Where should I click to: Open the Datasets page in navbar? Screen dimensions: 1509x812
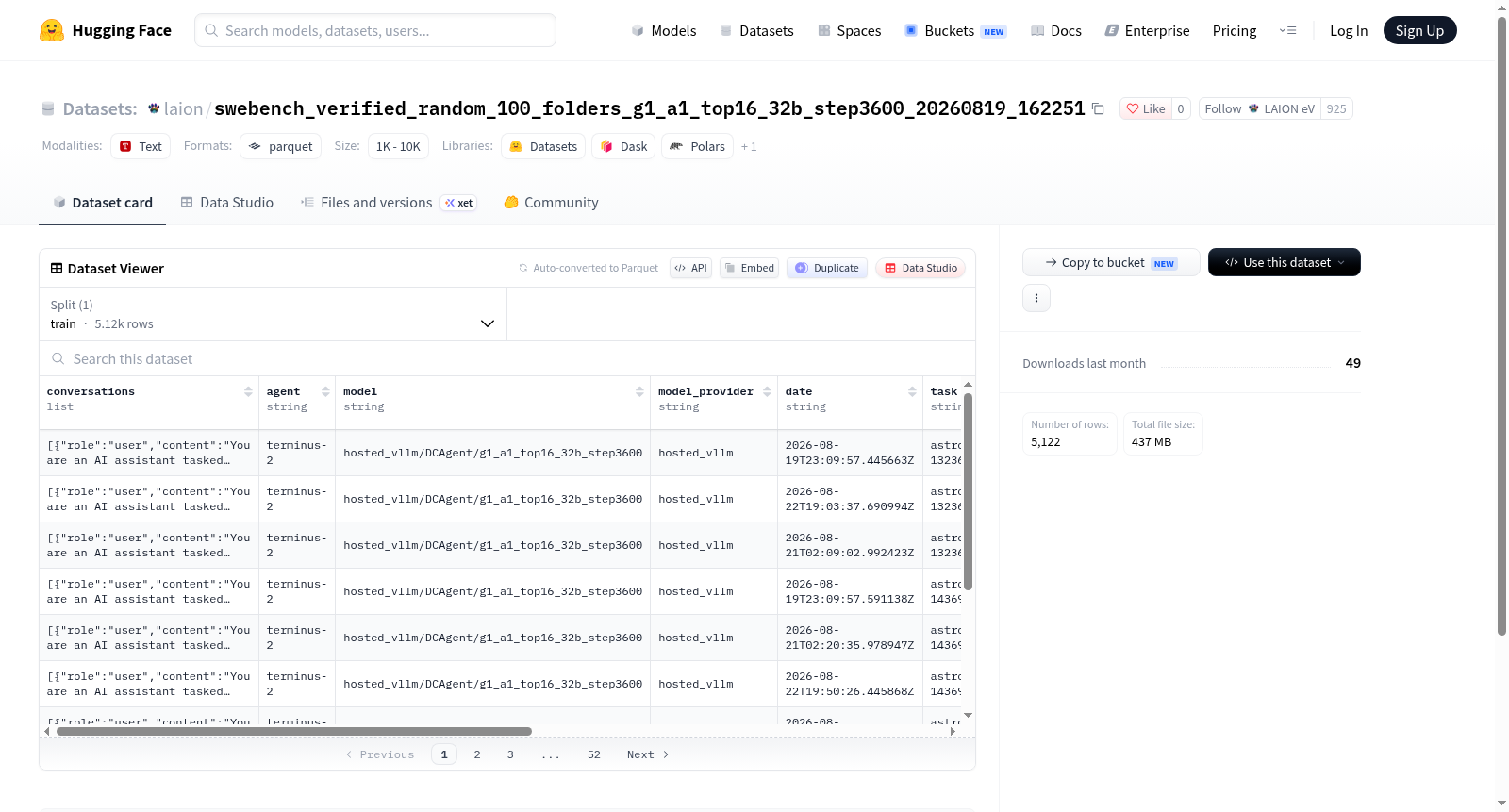coord(756,30)
